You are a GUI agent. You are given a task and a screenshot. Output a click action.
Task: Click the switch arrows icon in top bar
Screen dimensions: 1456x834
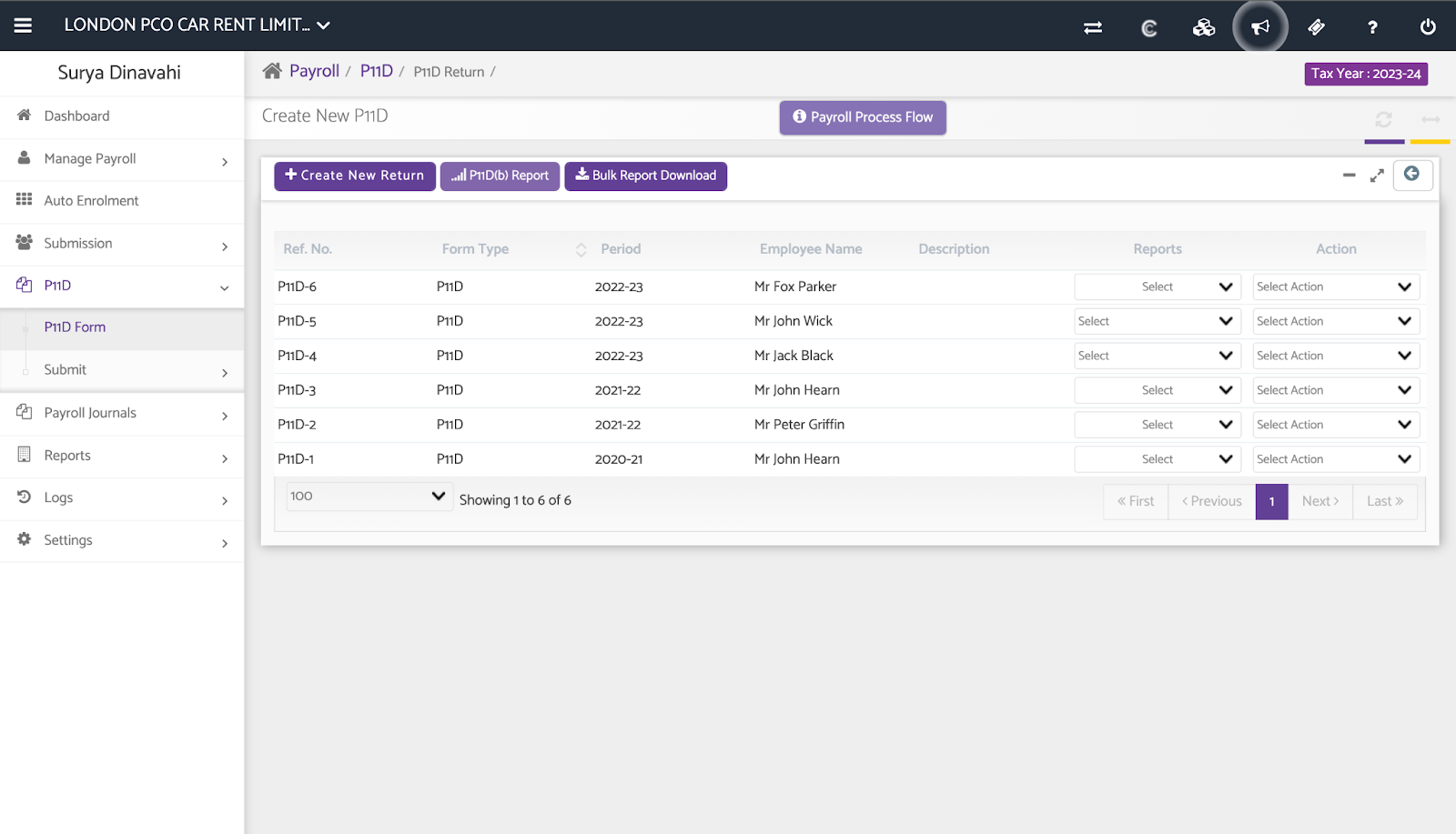[x=1093, y=27]
